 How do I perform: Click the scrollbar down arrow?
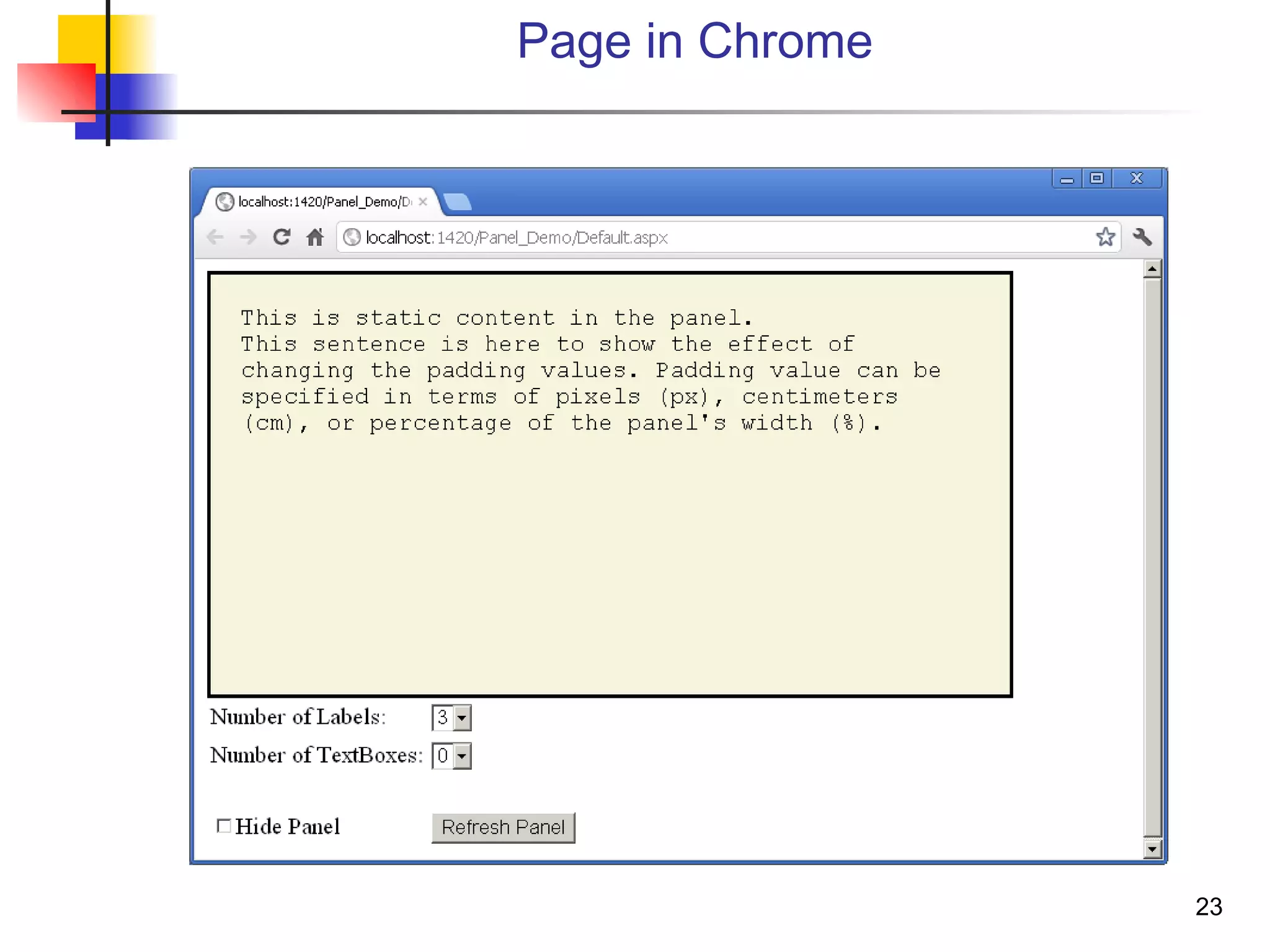click(1152, 849)
